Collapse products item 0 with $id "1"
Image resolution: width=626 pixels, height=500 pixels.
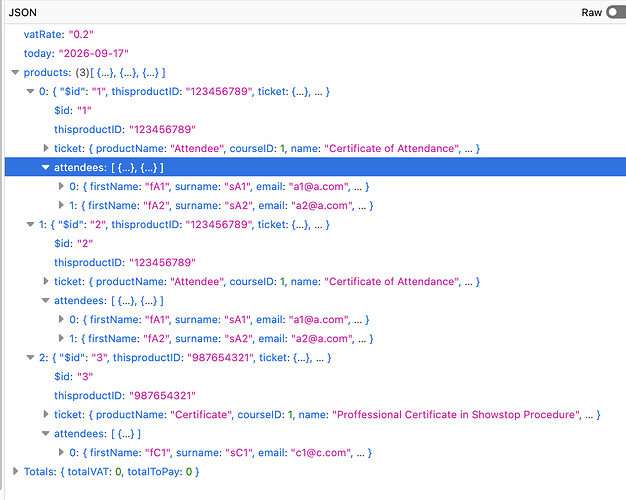[x=30, y=91]
